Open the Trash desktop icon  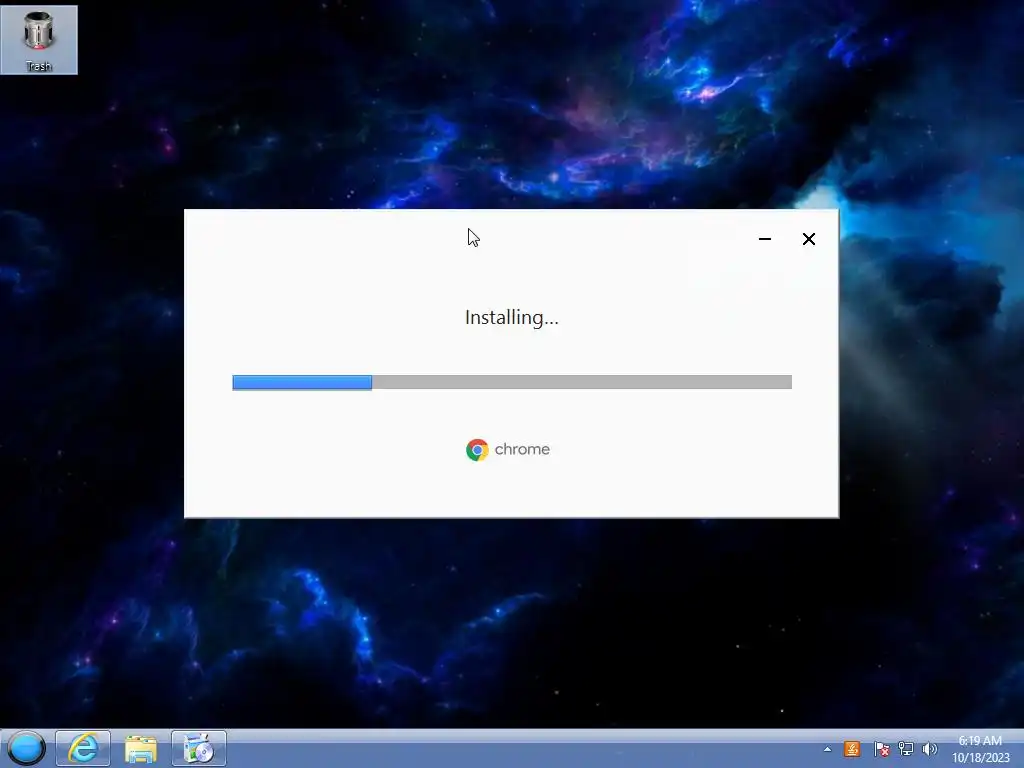point(39,39)
